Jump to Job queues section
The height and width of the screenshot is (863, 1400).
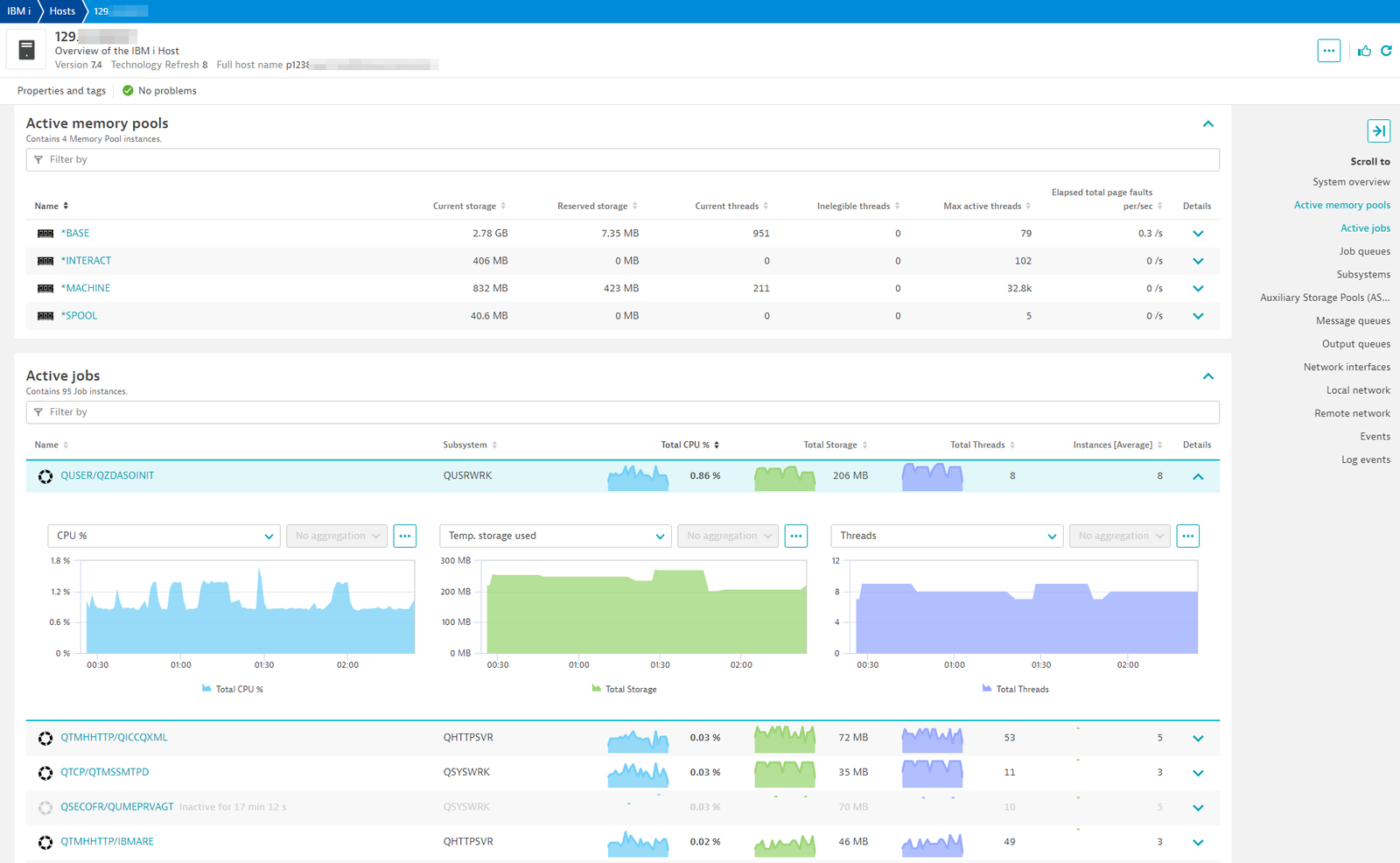(1364, 251)
